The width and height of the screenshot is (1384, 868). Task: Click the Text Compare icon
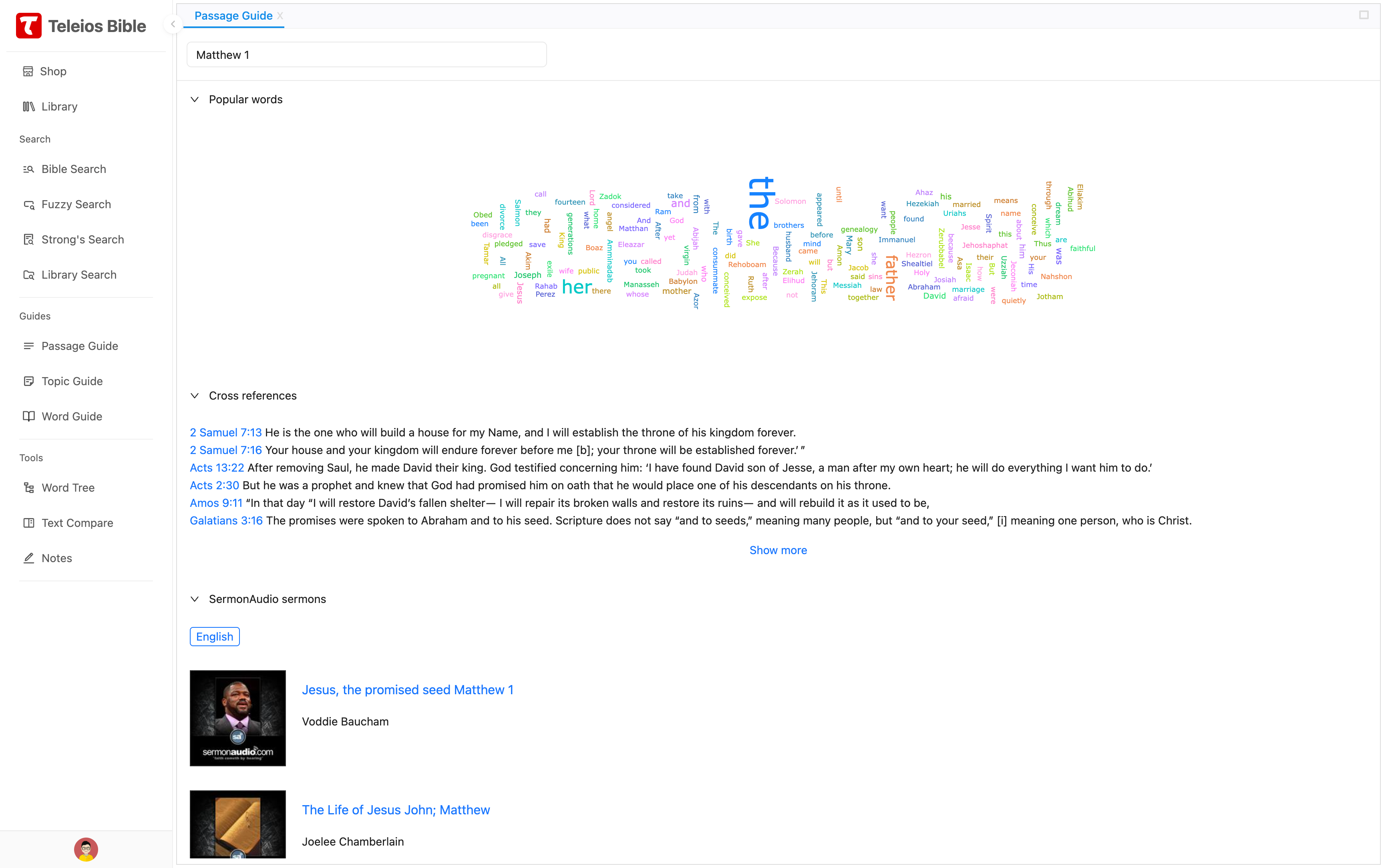click(x=29, y=523)
